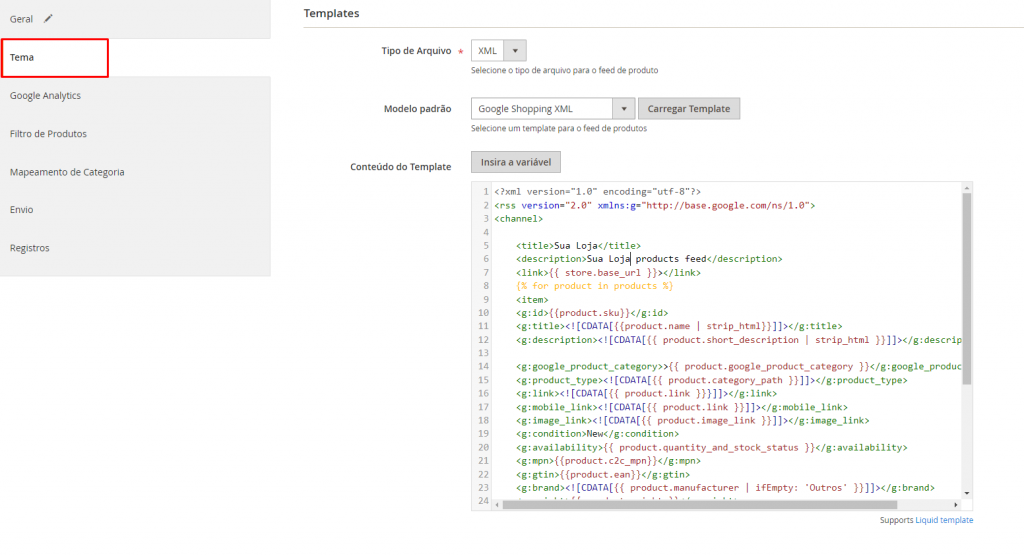The image size is (1024, 556).
Task: Click the <g:condition>New line
Action: 597,434
